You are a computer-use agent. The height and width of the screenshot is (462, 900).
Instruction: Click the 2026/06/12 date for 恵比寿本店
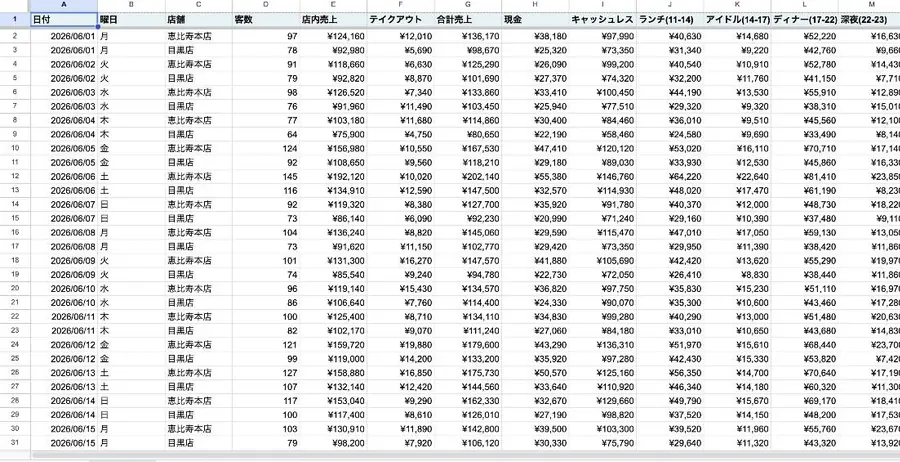(64, 344)
